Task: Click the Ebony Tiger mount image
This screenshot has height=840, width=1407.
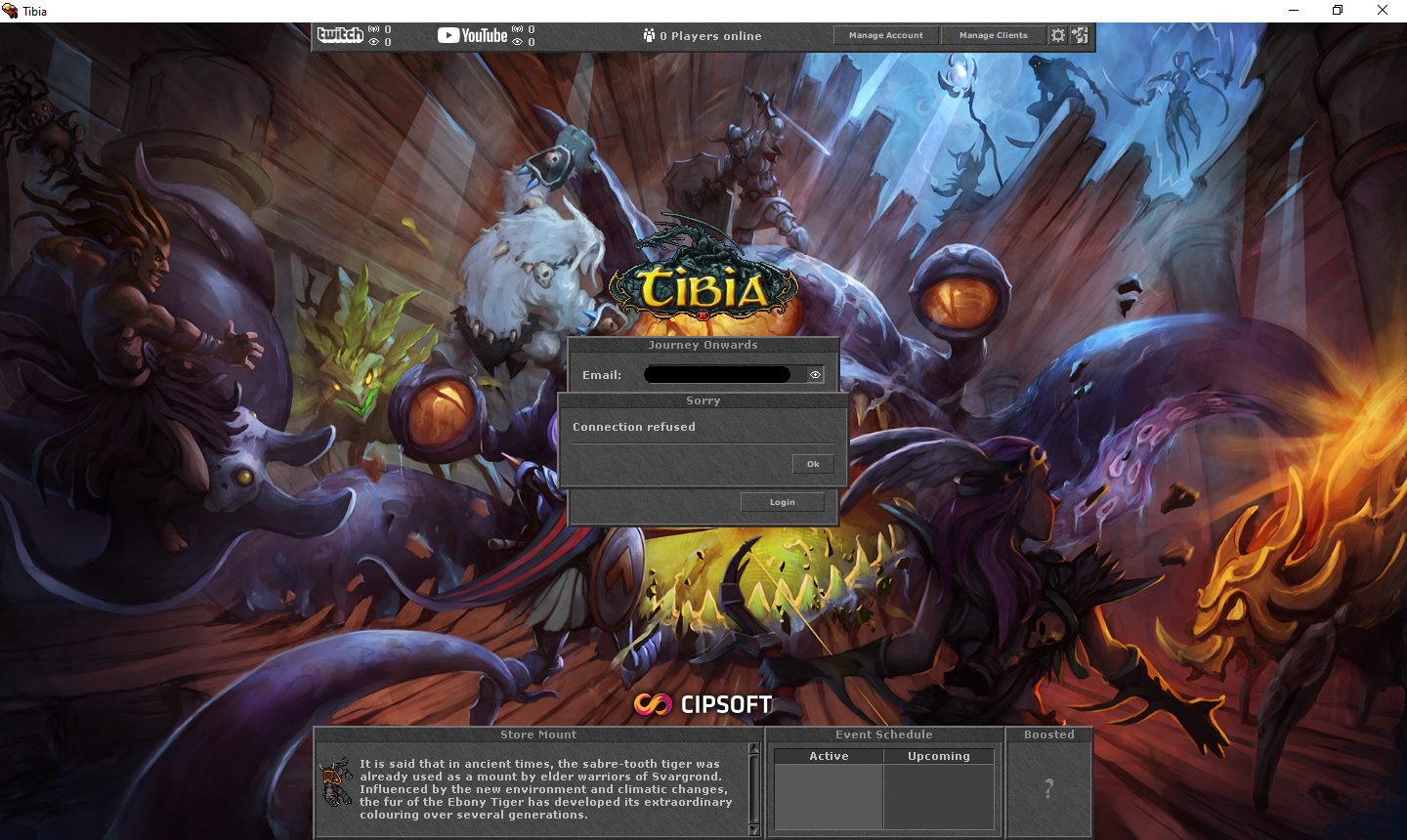Action: pos(336,781)
